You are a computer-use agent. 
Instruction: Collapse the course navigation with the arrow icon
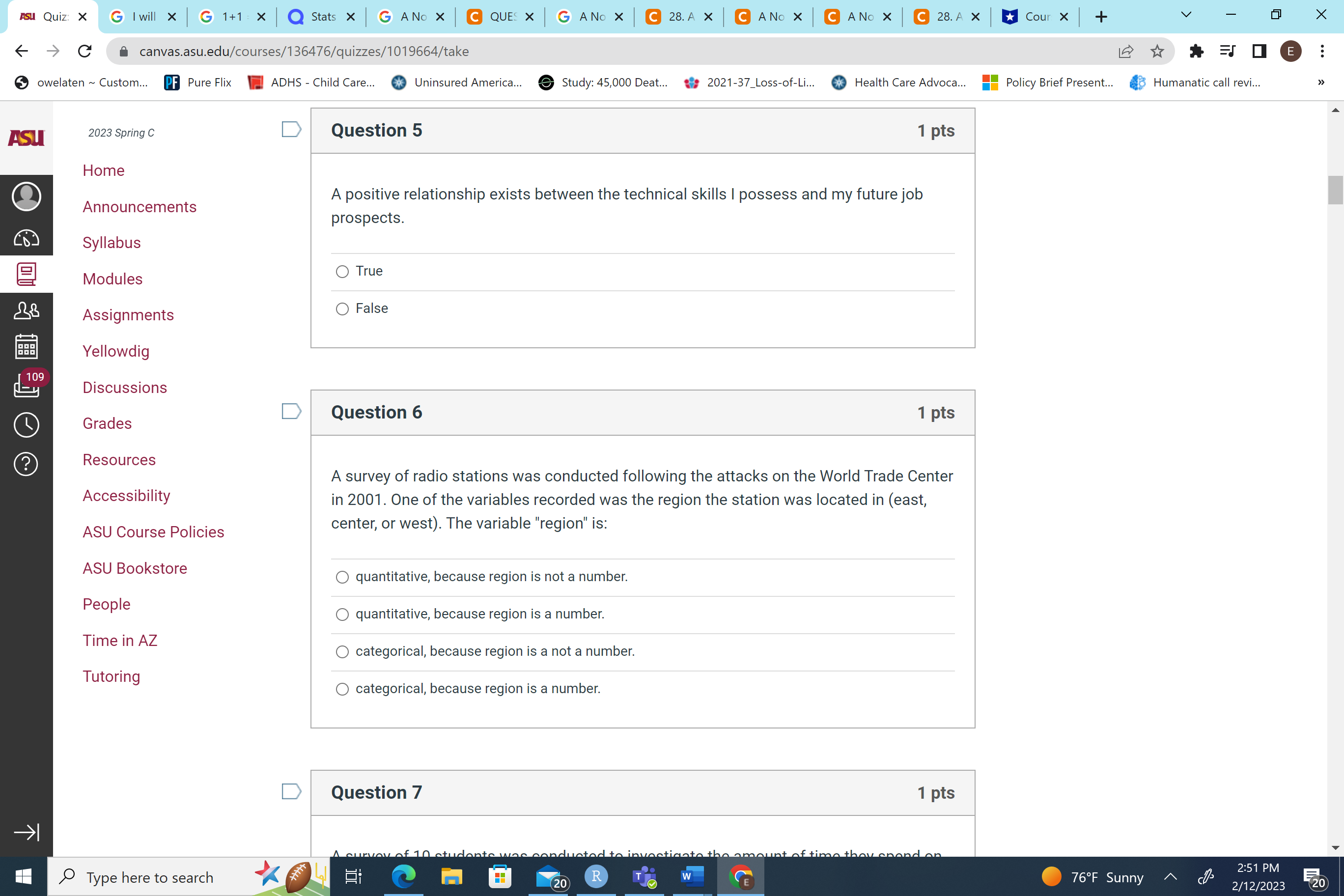[27, 833]
